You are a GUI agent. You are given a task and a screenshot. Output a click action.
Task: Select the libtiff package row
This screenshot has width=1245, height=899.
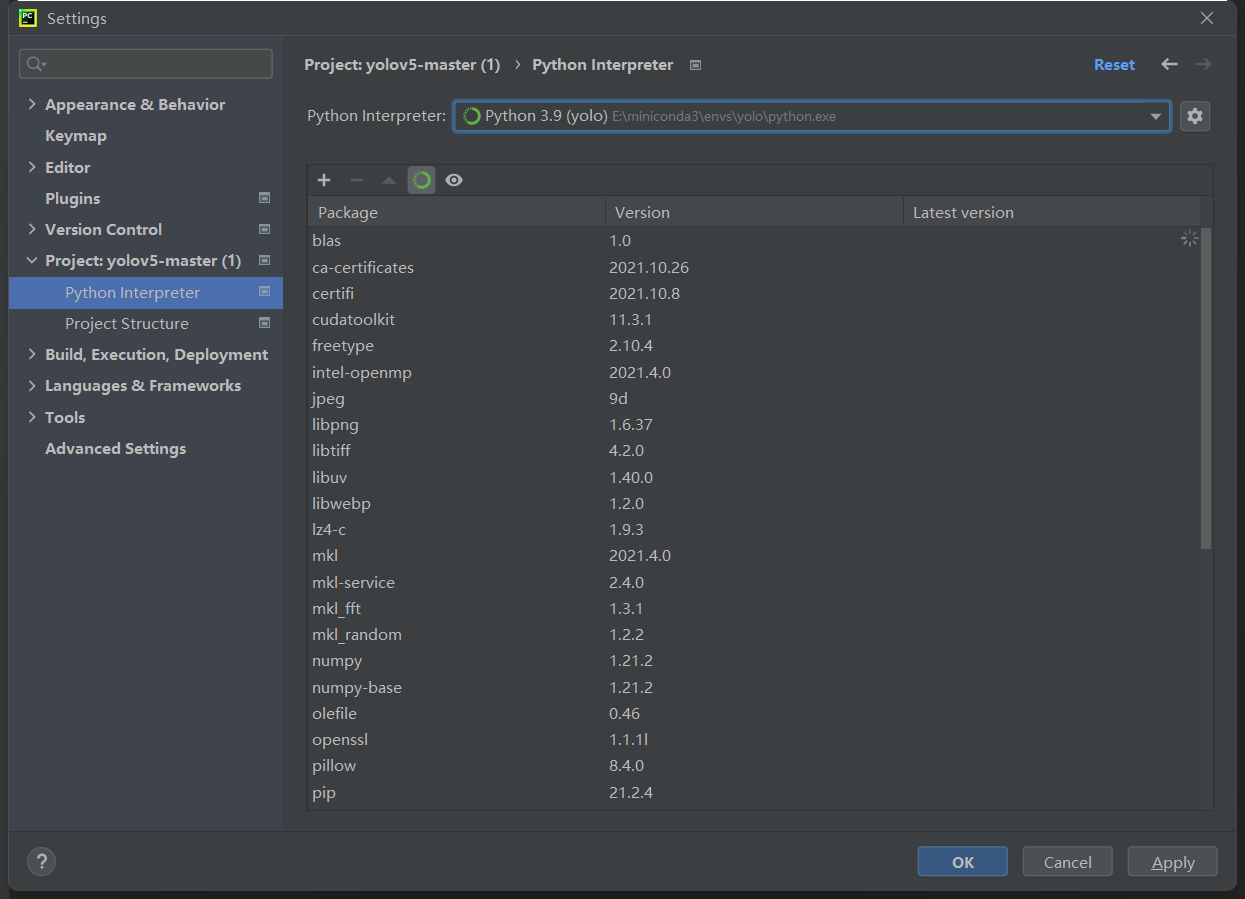coord(754,451)
